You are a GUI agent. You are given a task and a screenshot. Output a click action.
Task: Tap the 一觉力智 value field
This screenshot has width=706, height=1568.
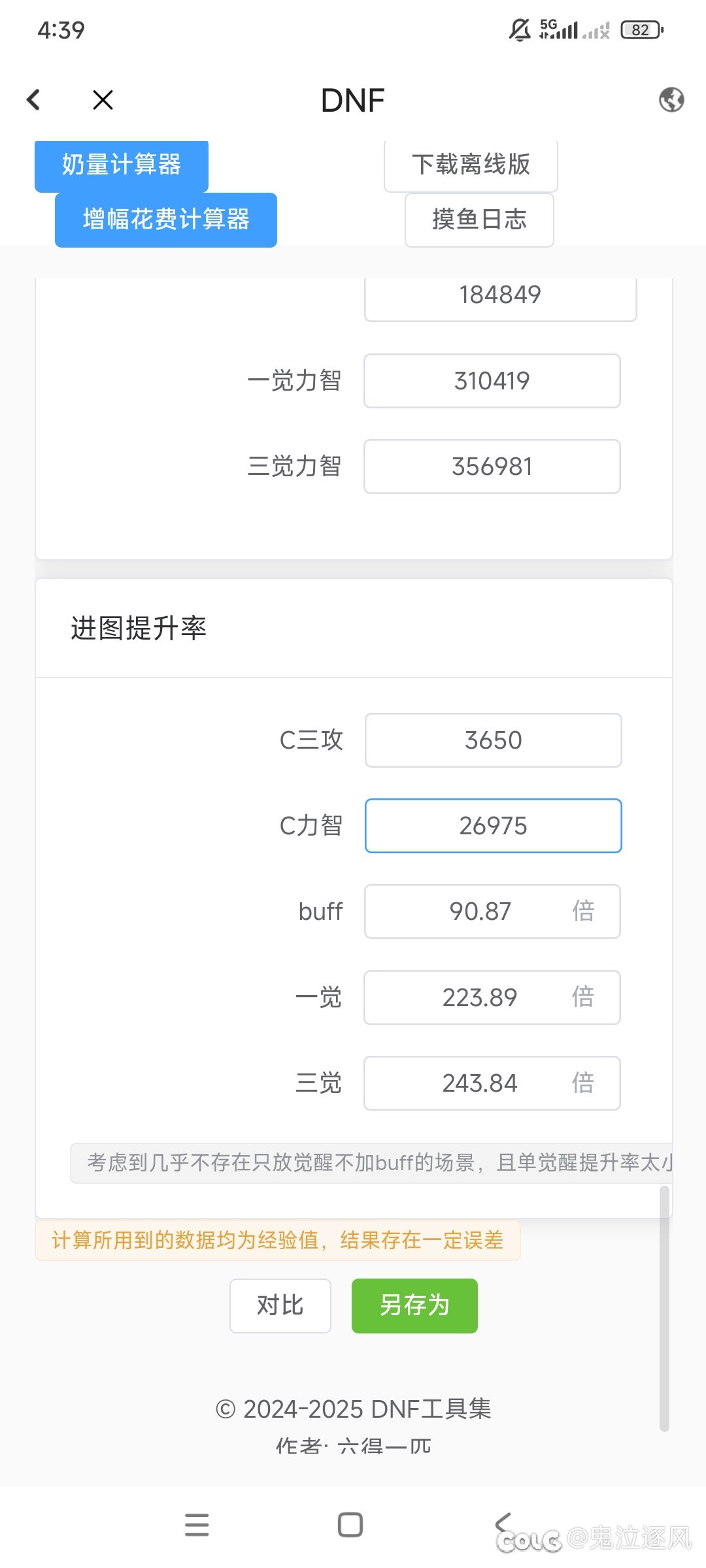492,381
